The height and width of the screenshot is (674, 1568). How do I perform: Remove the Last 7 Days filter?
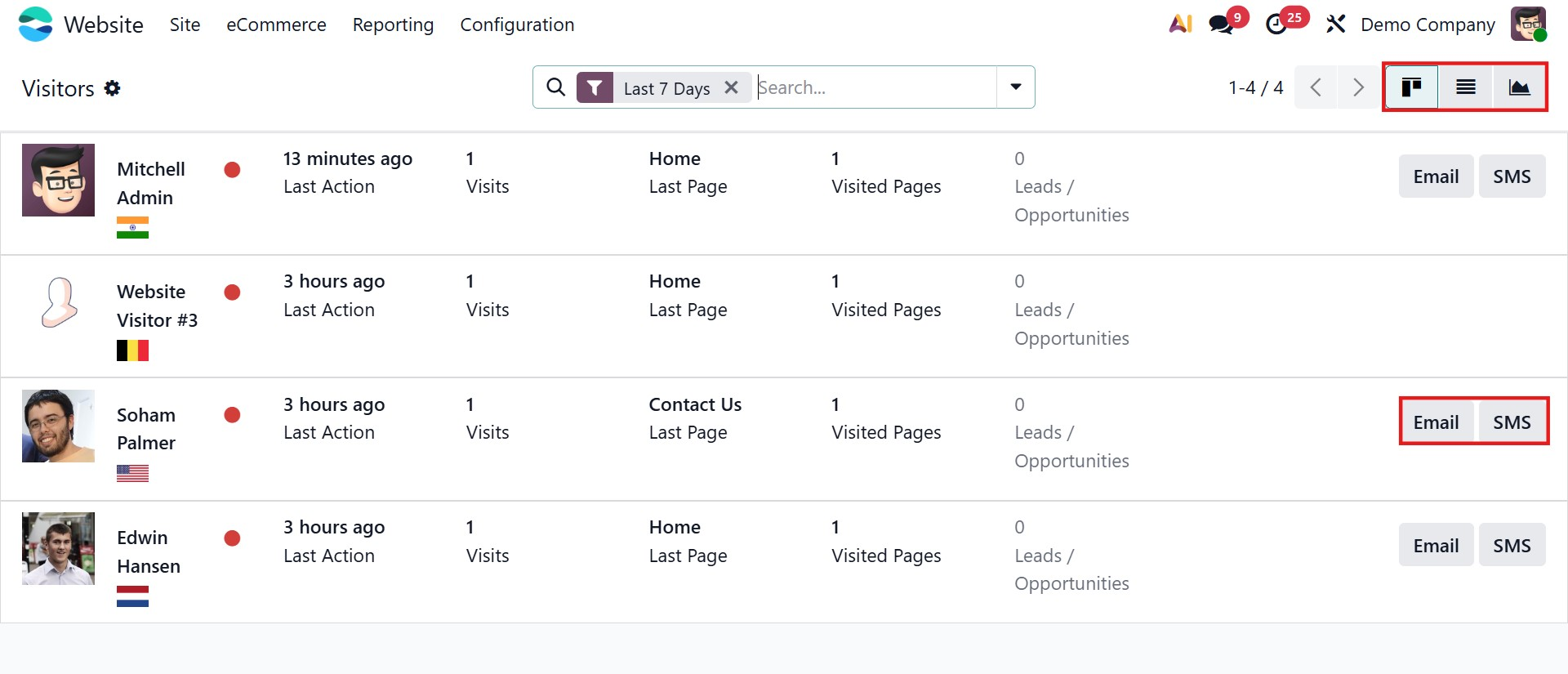(x=732, y=87)
